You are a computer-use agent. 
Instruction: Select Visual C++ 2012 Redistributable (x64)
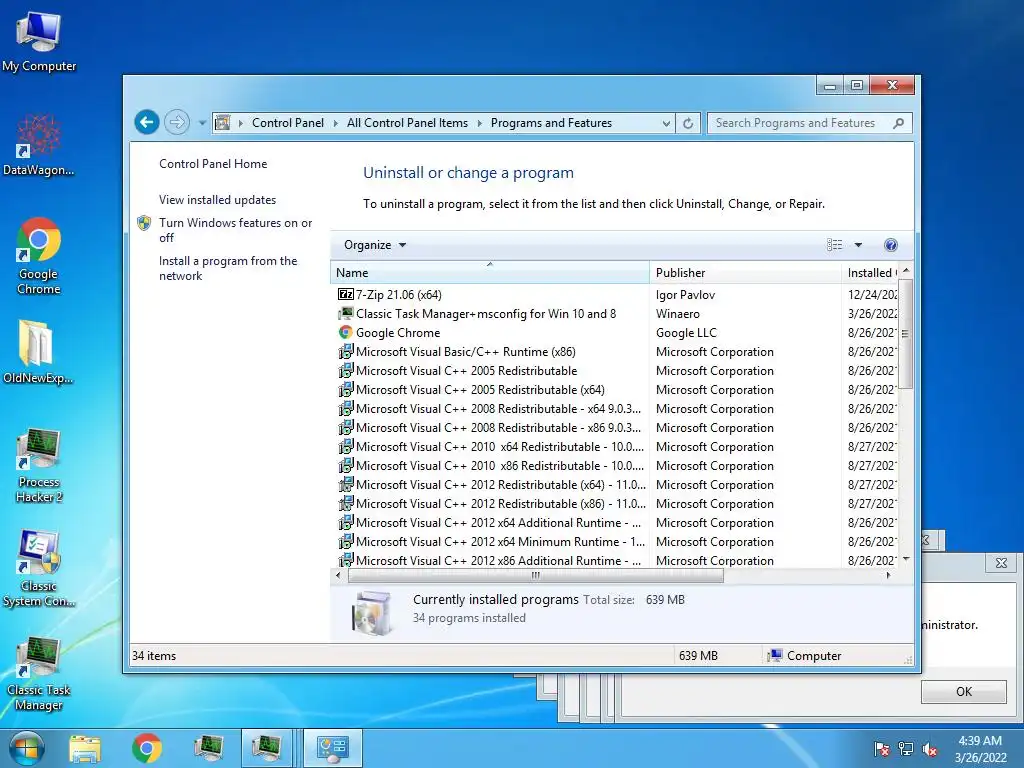(501, 485)
